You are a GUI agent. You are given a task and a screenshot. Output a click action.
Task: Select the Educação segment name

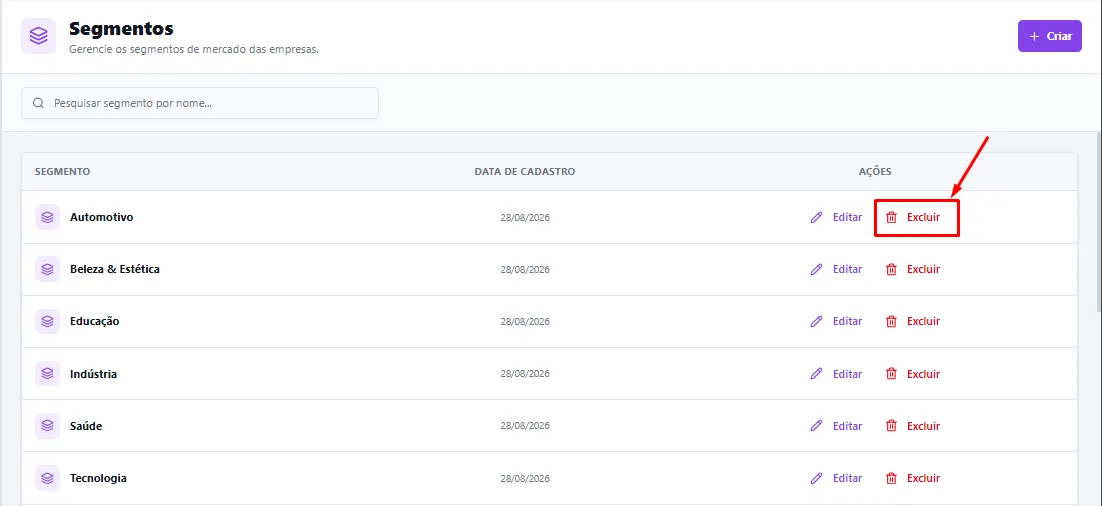[x=95, y=321]
